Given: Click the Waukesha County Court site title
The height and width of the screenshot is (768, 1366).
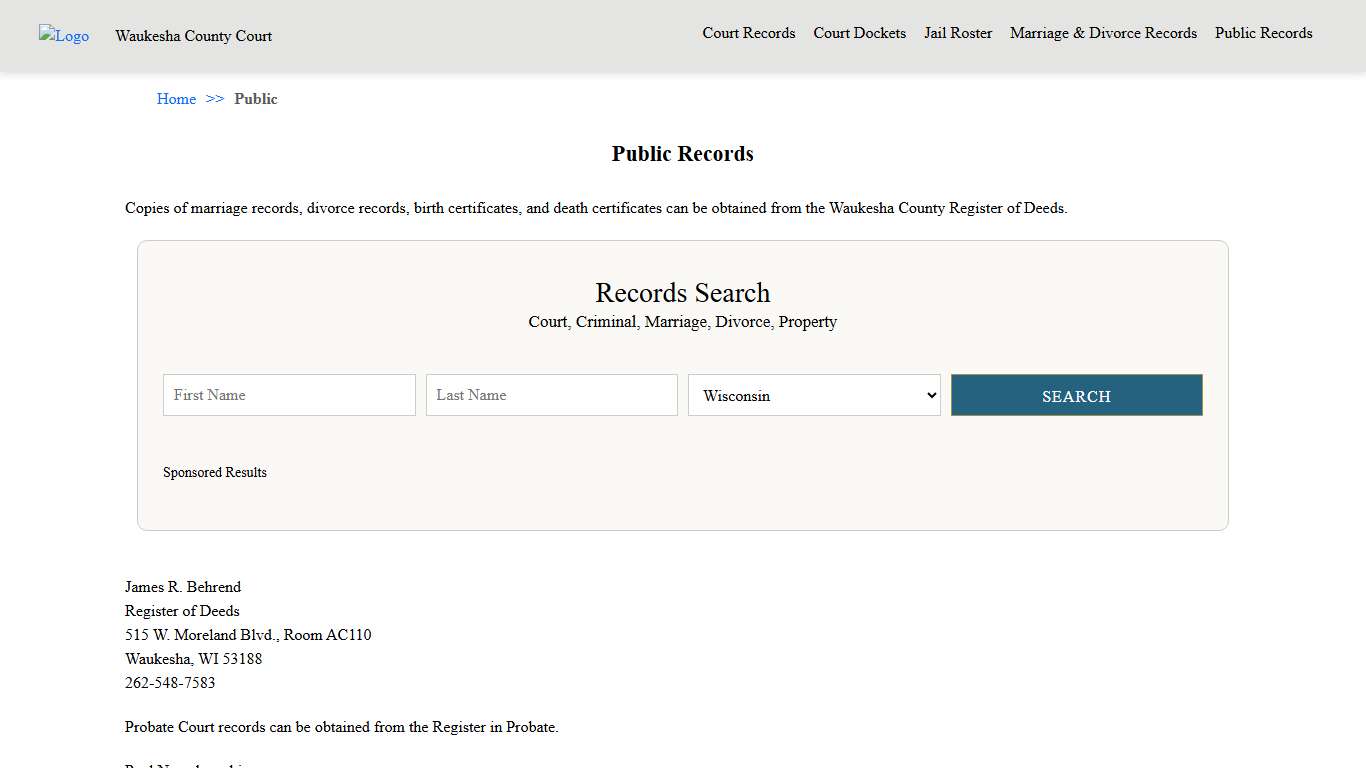Looking at the screenshot, I should [193, 36].
